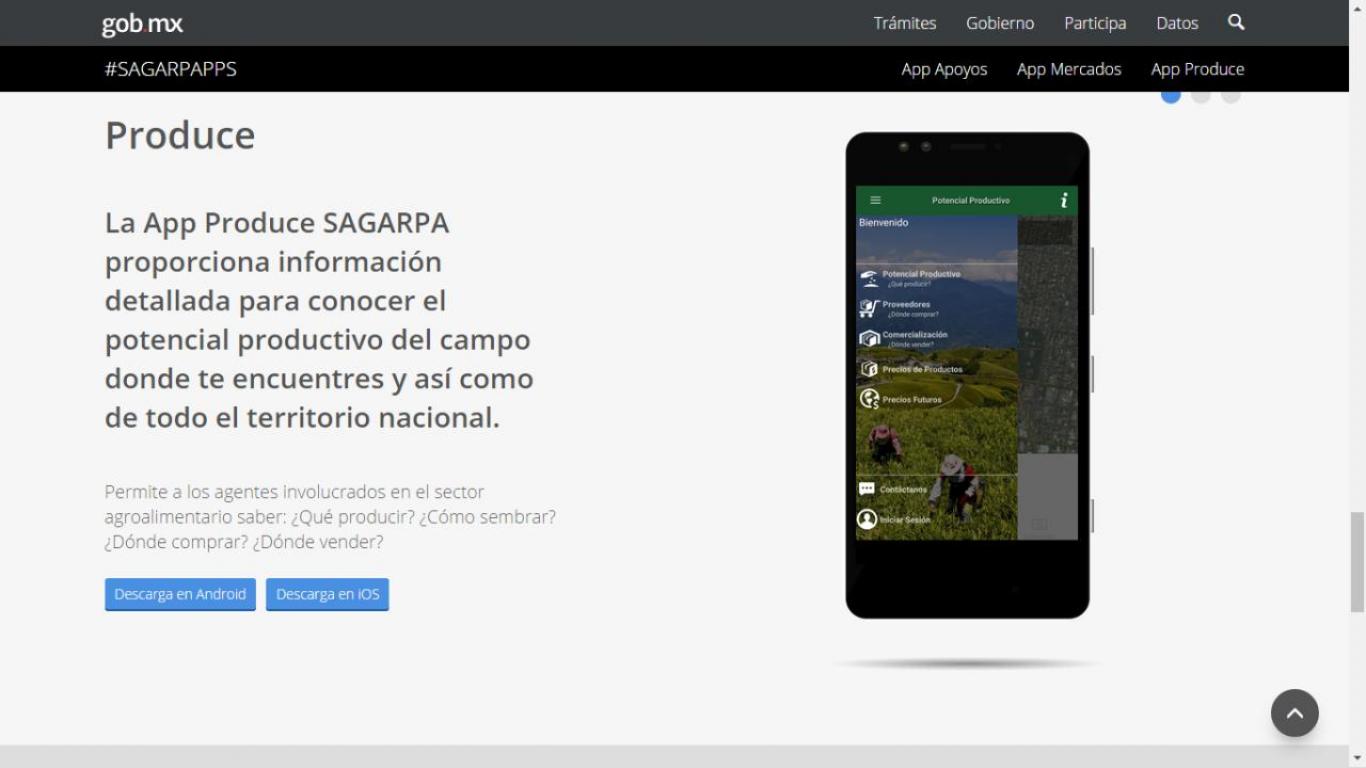Click the Precios de Productos icon
Viewport: 1366px width, 768px height.
coord(868,368)
